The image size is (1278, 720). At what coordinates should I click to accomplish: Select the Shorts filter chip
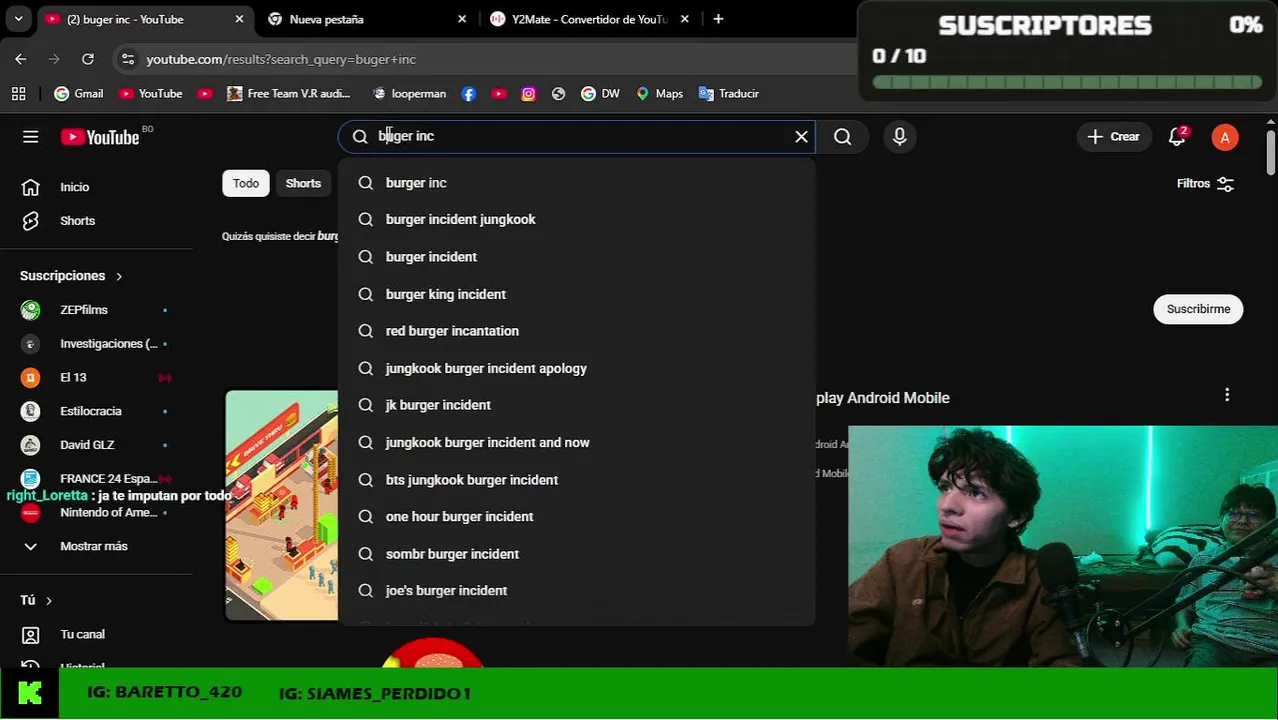coord(303,183)
